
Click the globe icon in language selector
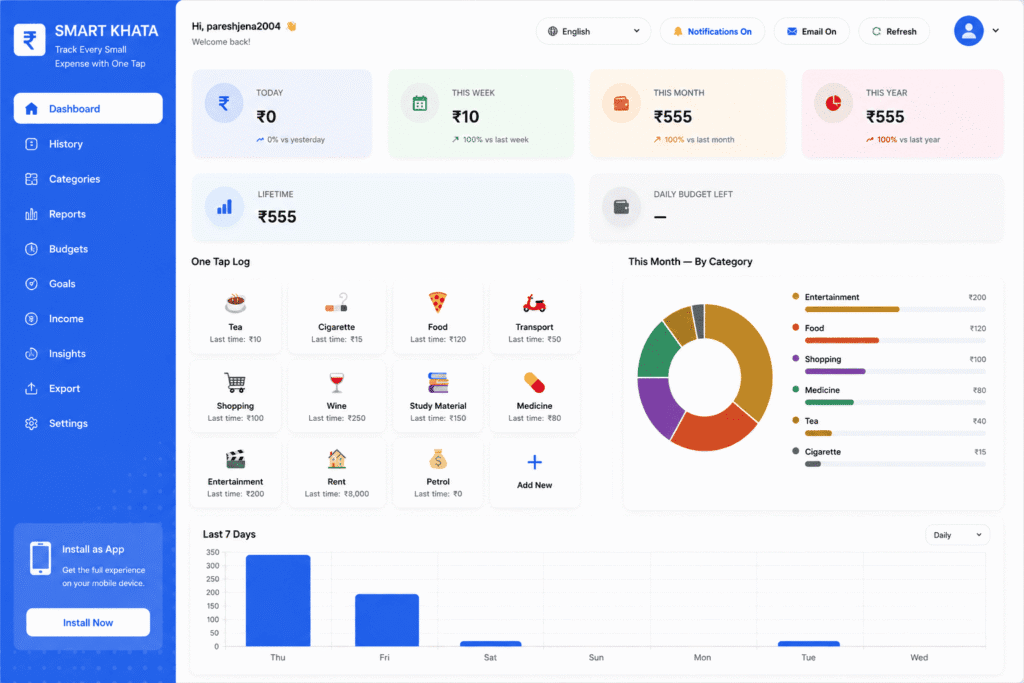tap(552, 31)
